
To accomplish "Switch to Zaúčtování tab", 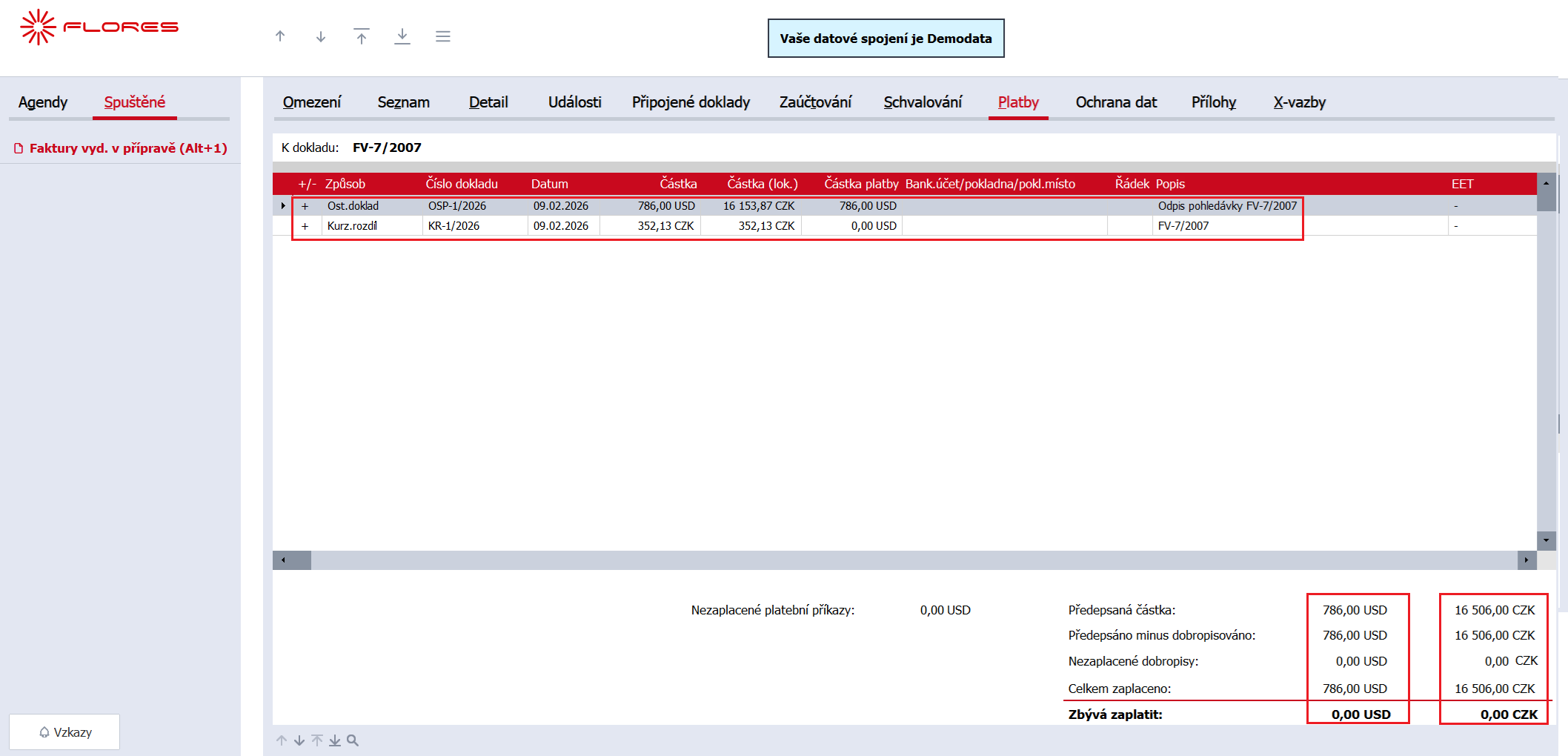I will click(816, 102).
